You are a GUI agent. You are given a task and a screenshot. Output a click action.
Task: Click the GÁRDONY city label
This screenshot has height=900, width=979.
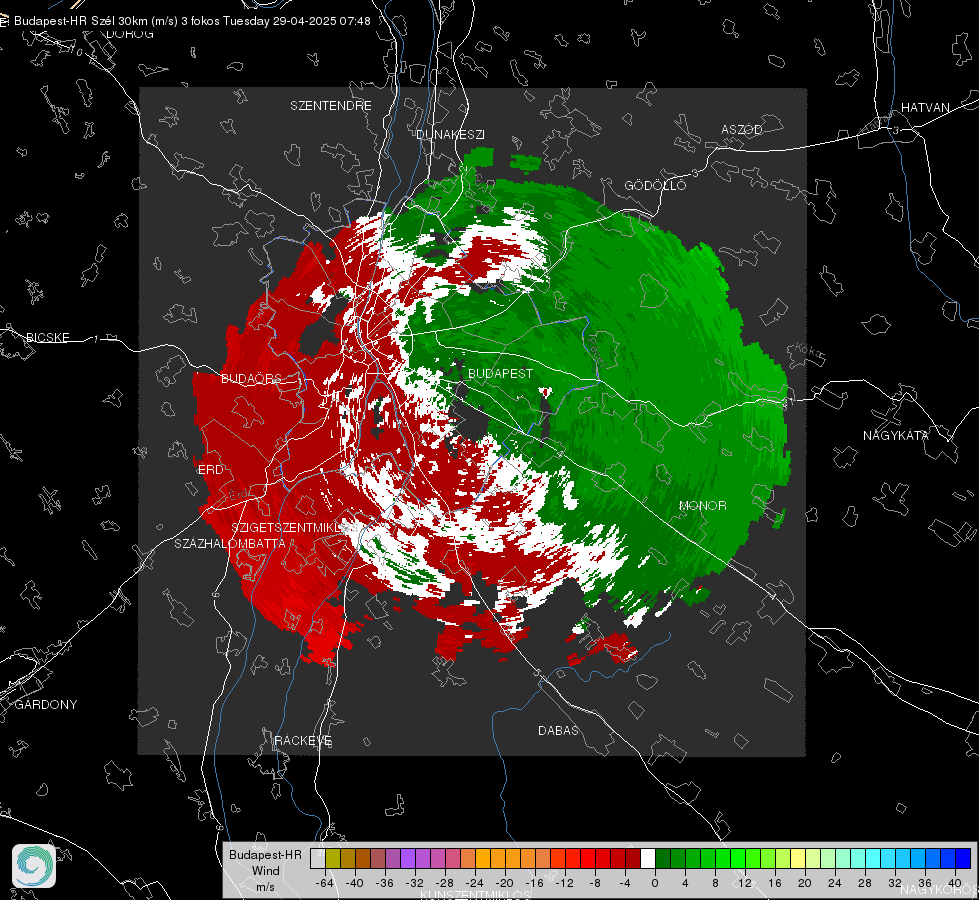[x=46, y=705]
